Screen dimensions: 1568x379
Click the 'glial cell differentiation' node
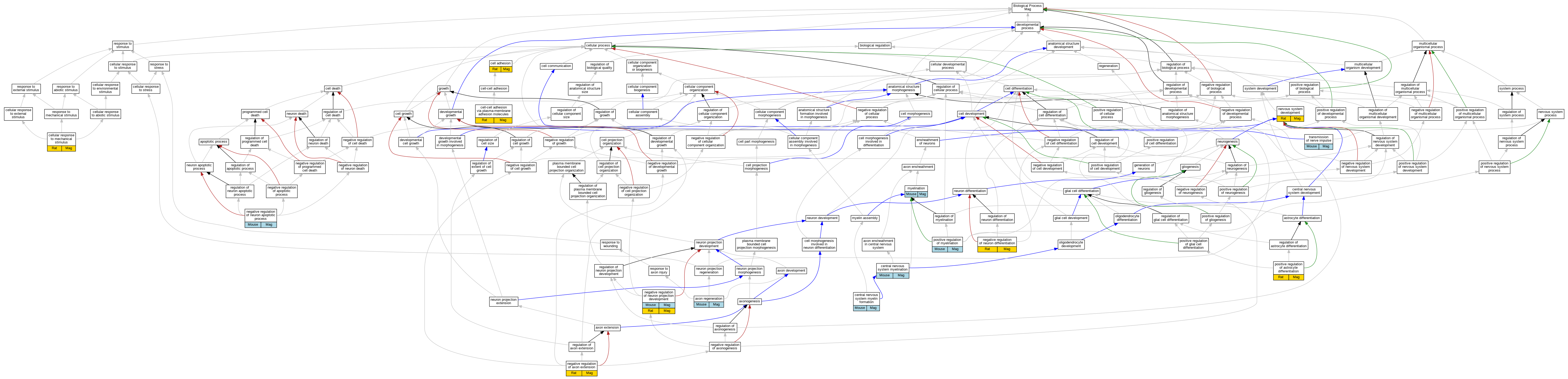point(1082,191)
